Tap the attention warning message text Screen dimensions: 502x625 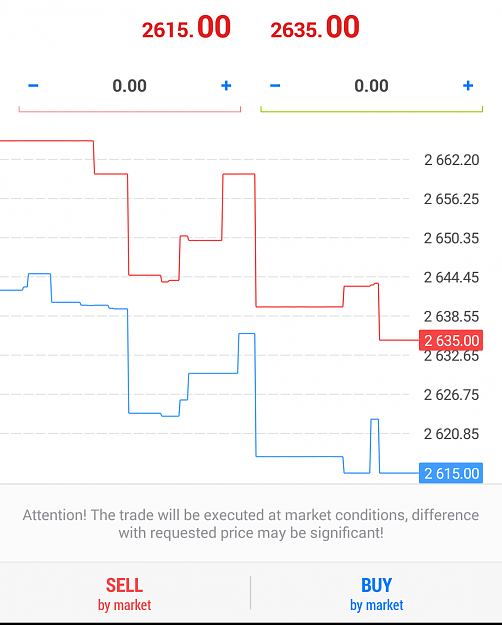[251, 524]
